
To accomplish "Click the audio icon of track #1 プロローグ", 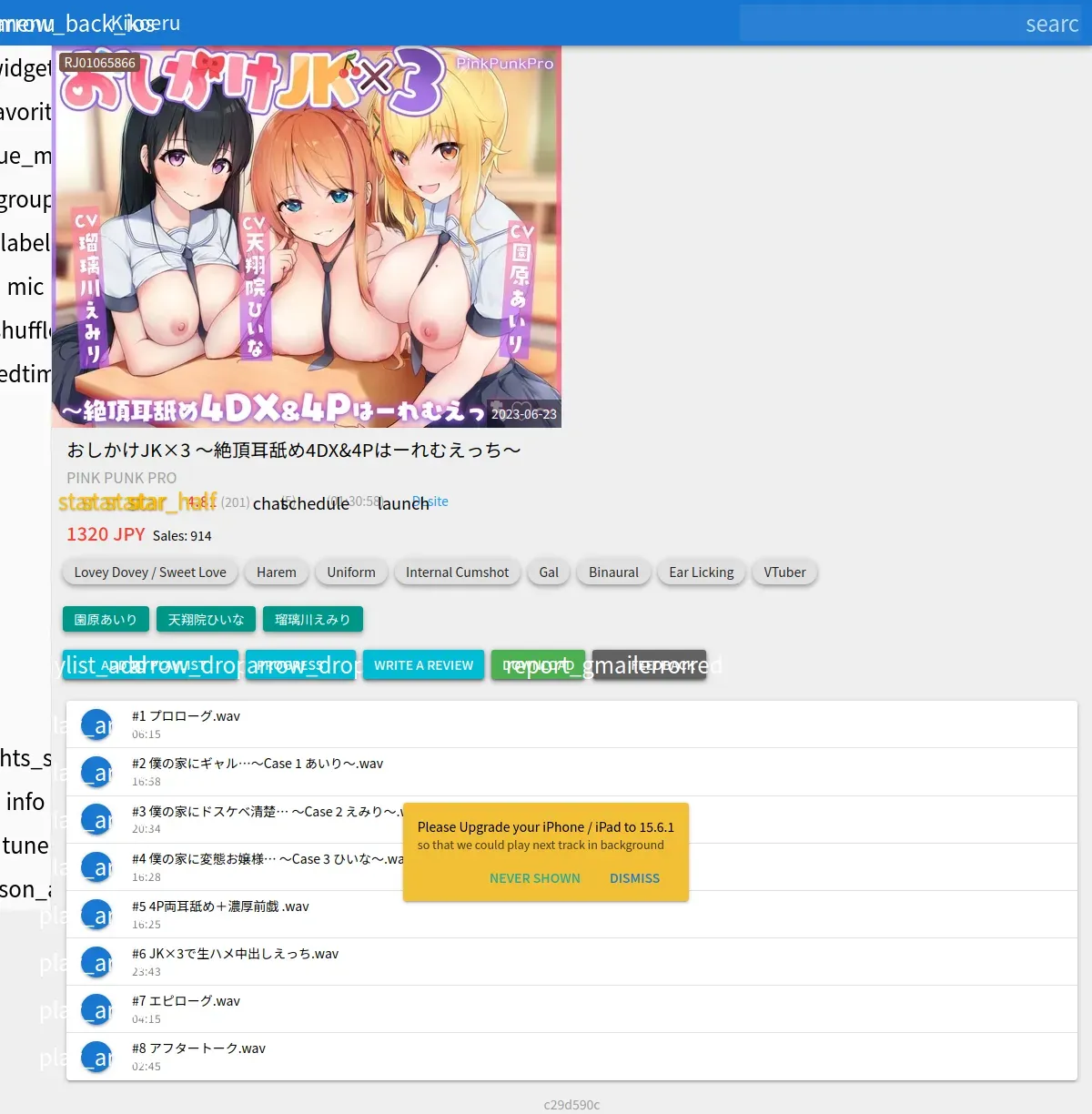I will coord(96,724).
